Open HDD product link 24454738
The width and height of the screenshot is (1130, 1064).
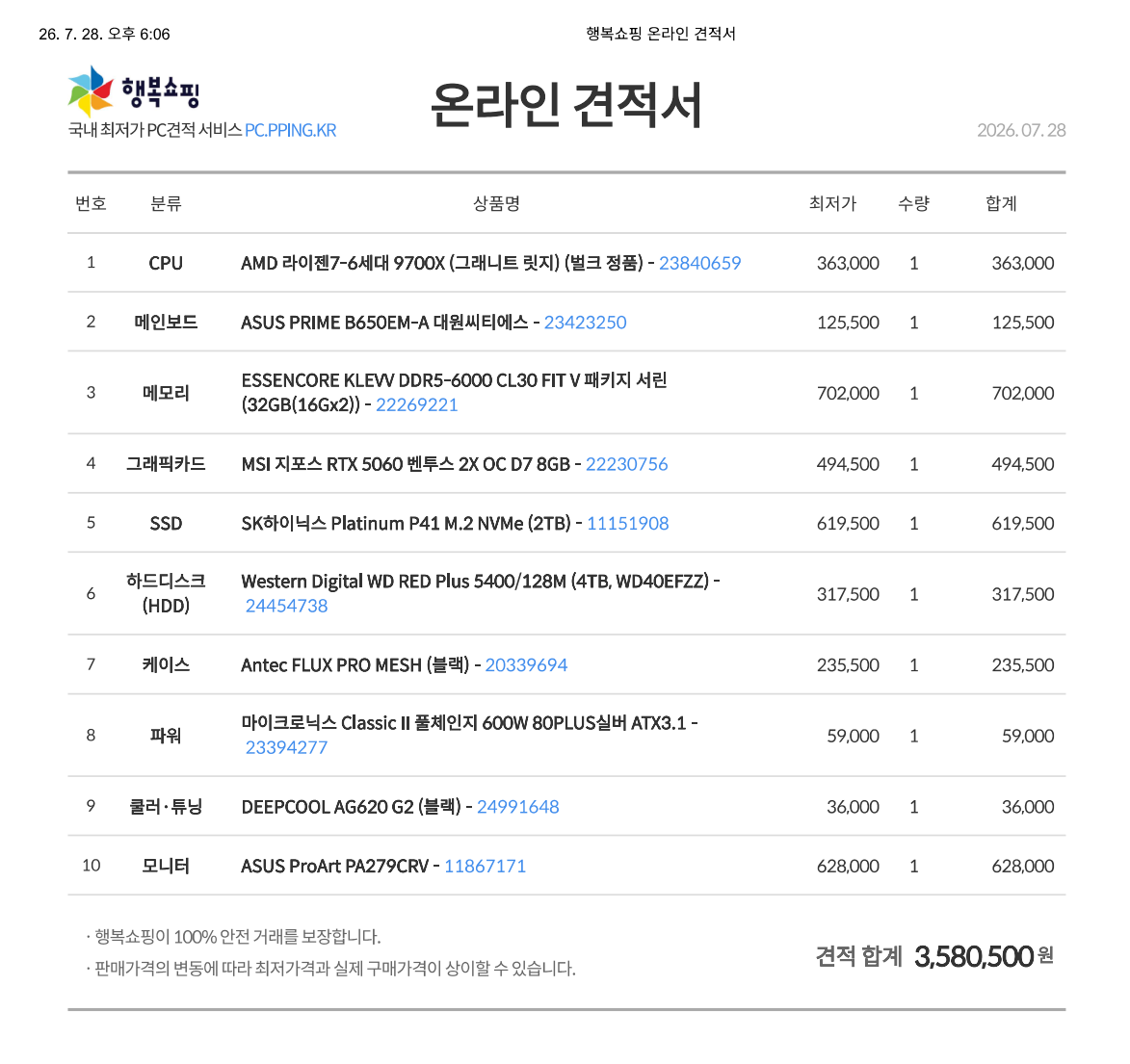286,606
